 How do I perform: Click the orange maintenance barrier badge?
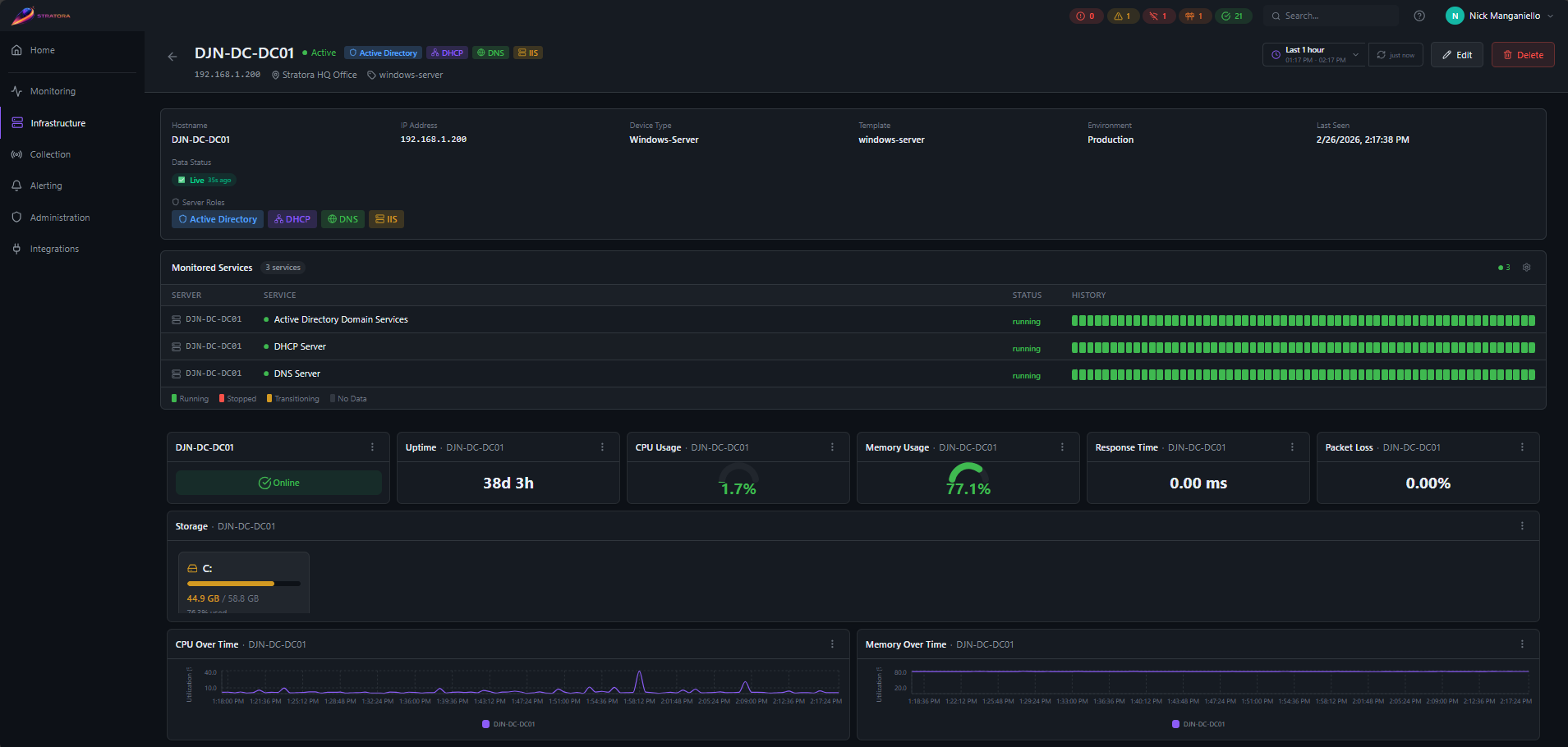click(1194, 16)
